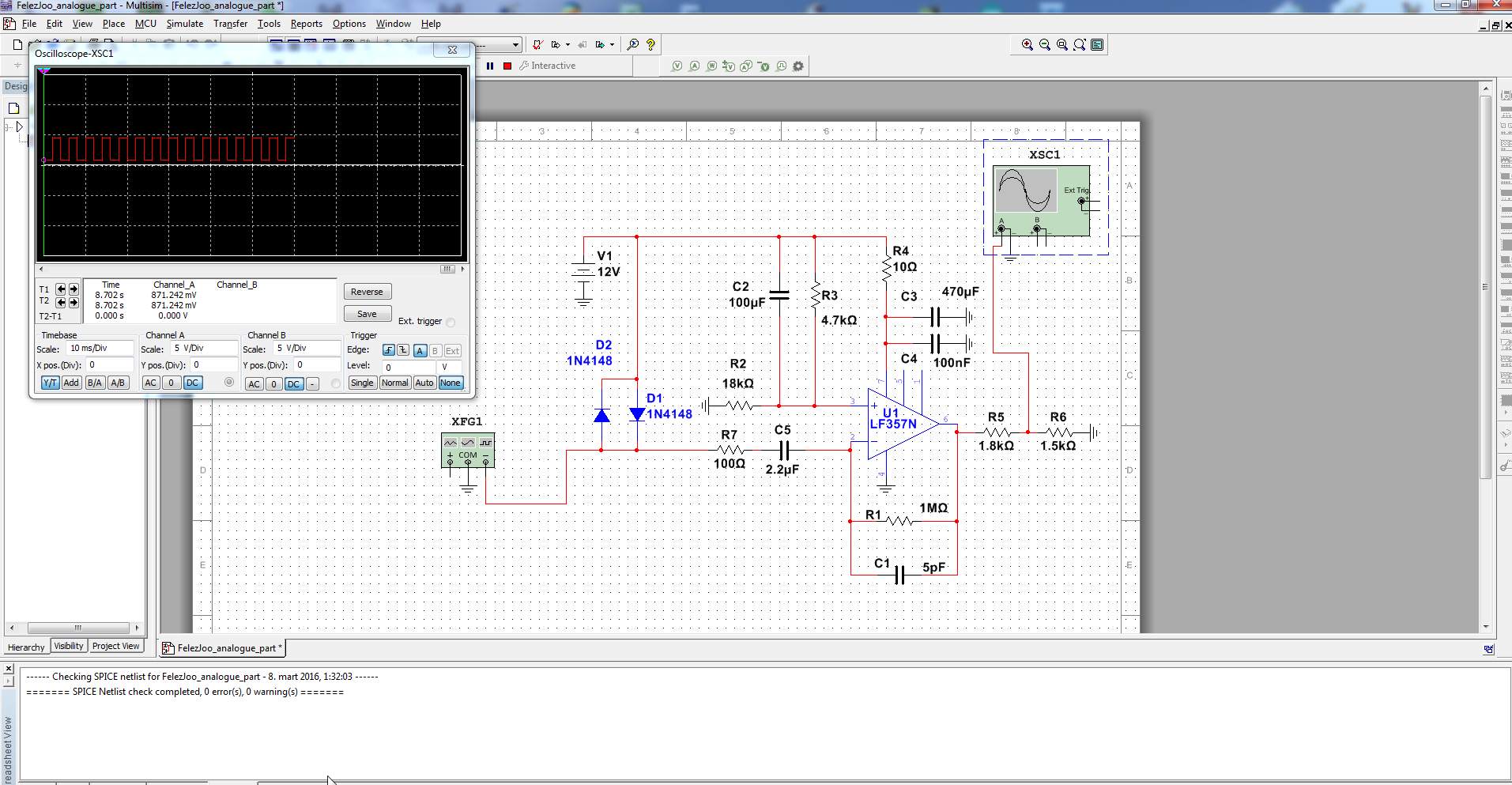This screenshot has width=1512, height=785.
Task: Stop the simulation with red square
Action: click(x=507, y=66)
